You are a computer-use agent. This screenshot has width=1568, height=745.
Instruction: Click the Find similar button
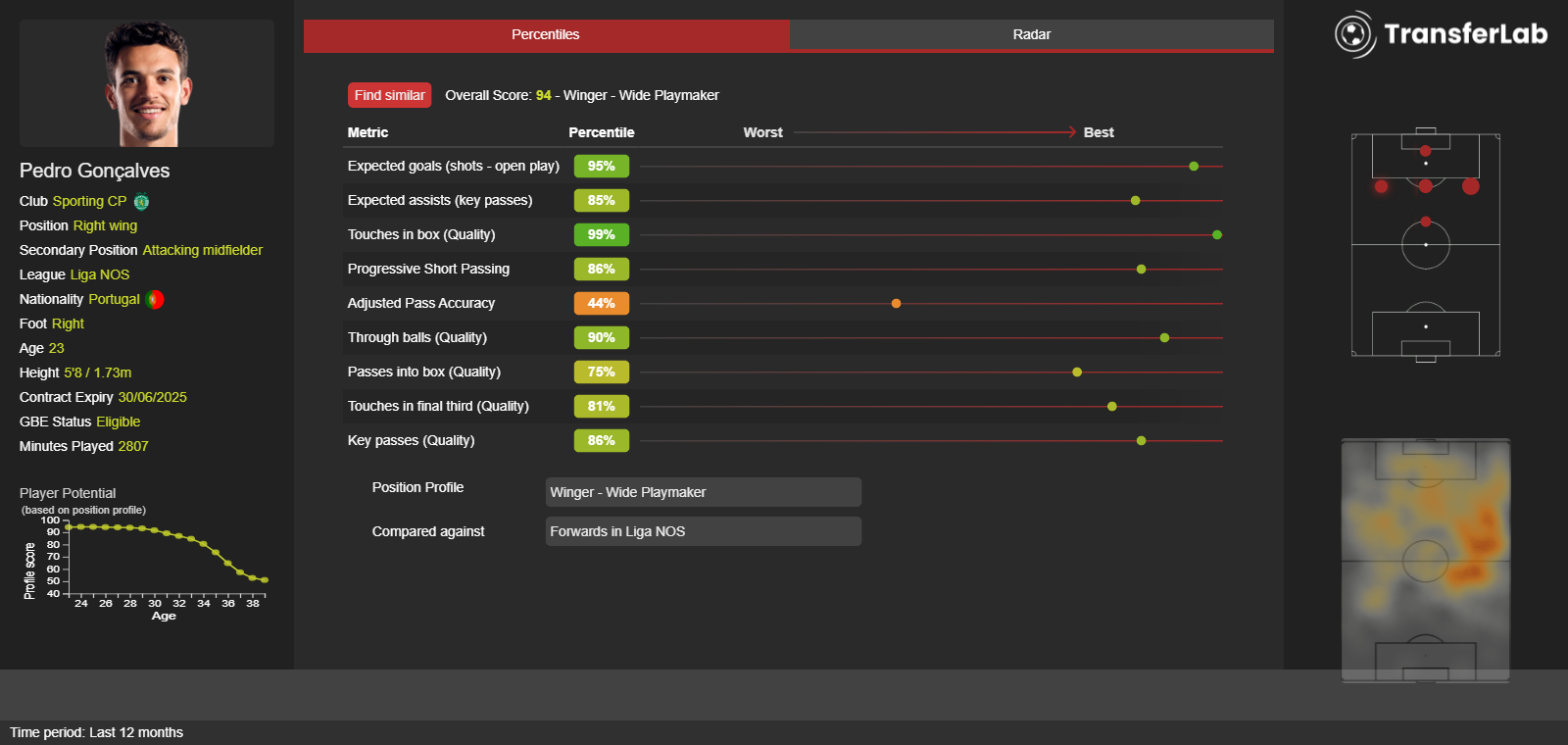(x=389, y=95)
